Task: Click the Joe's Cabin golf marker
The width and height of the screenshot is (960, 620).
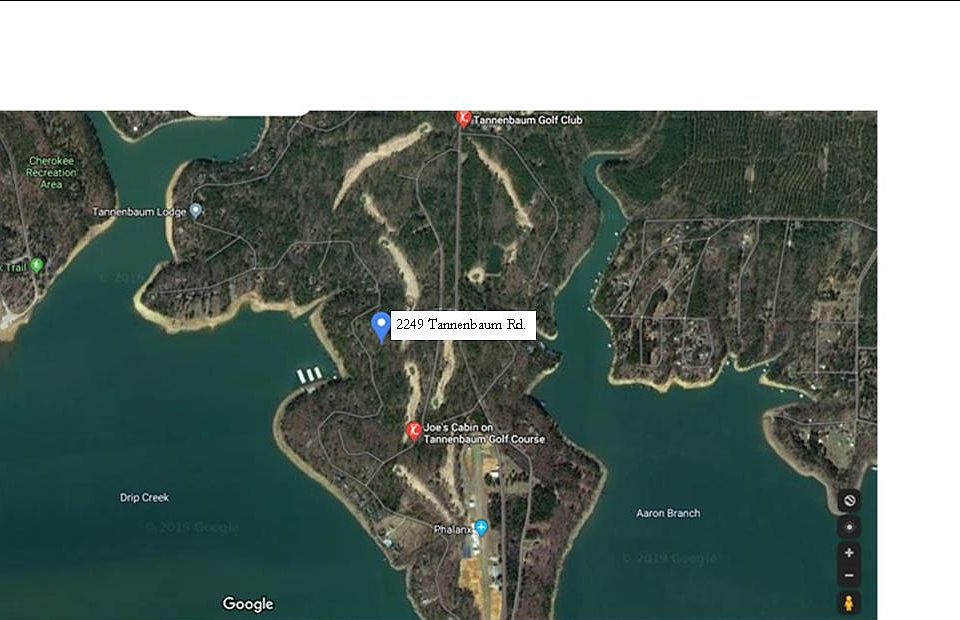Action: [414, 431]
